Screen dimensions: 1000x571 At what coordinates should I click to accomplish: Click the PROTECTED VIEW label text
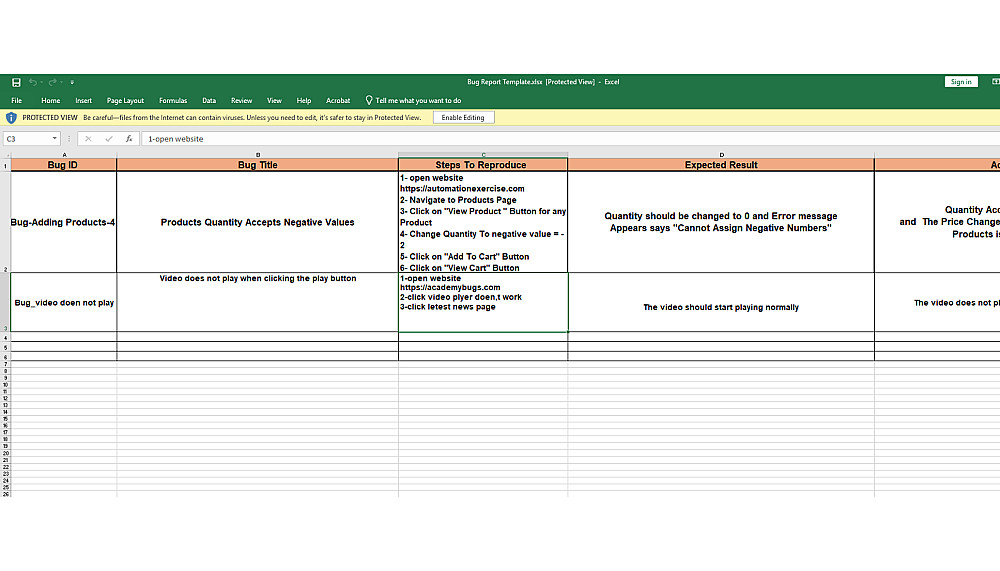click(x=50, y=117)
